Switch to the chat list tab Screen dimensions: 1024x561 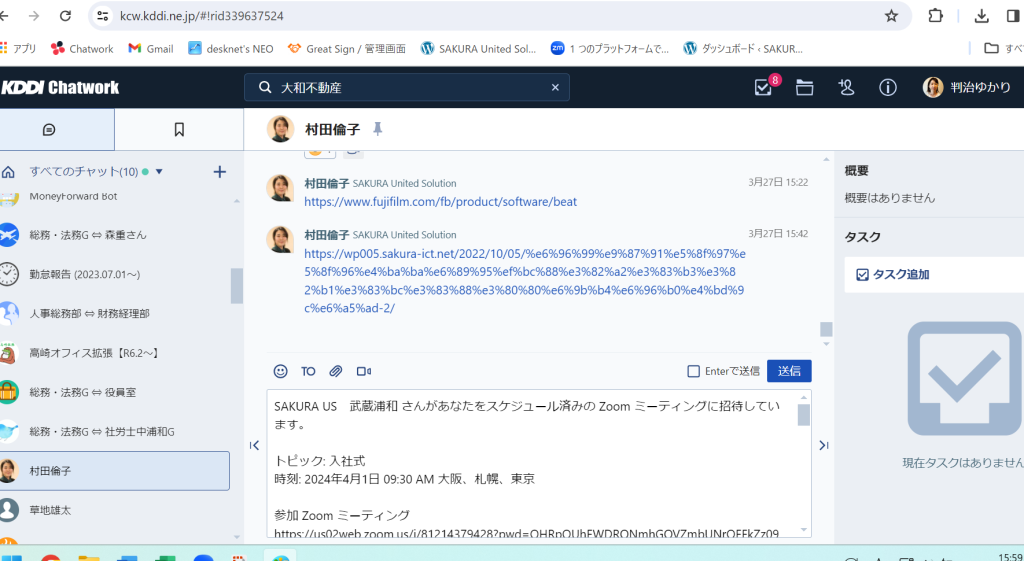coord(57,129)
